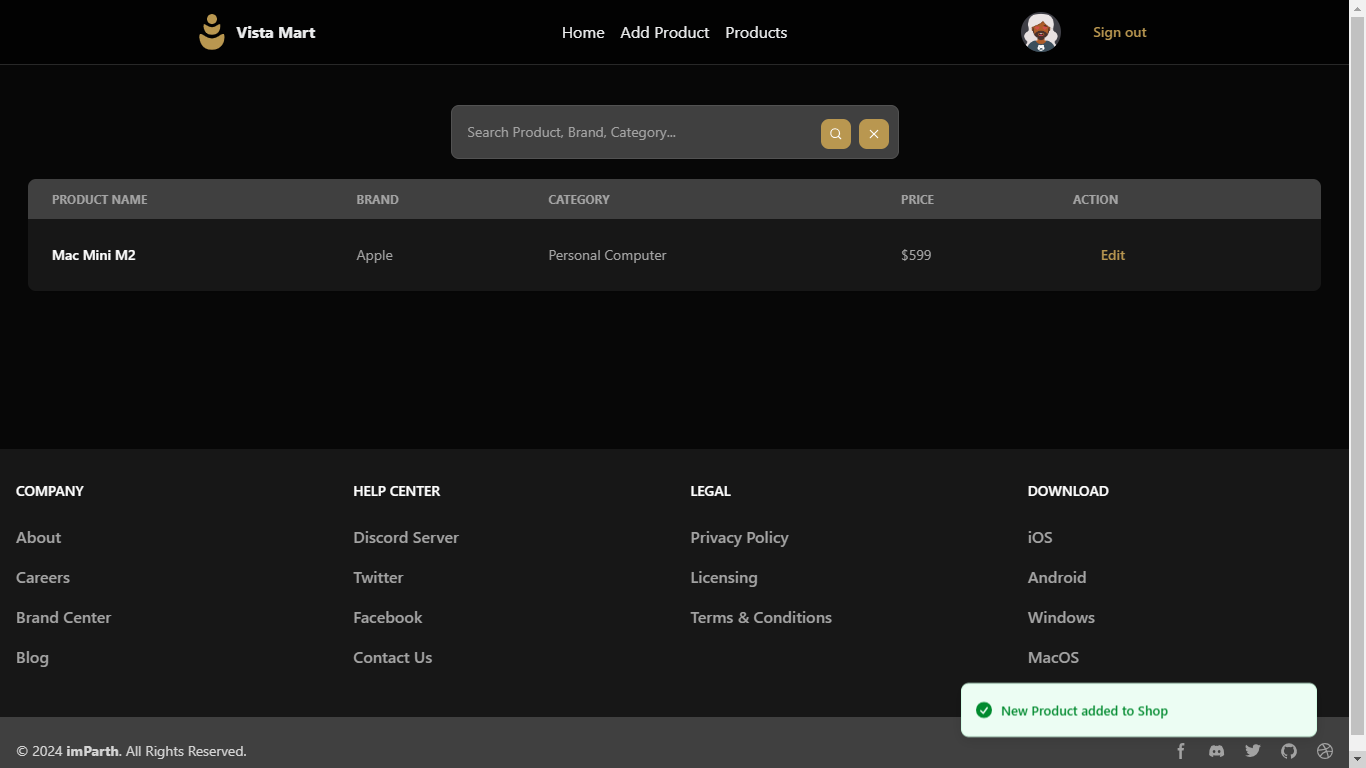Screen dimensions: 1366x768
Task: Open the Dribbble icon in footer
Action: point(1325,751)
